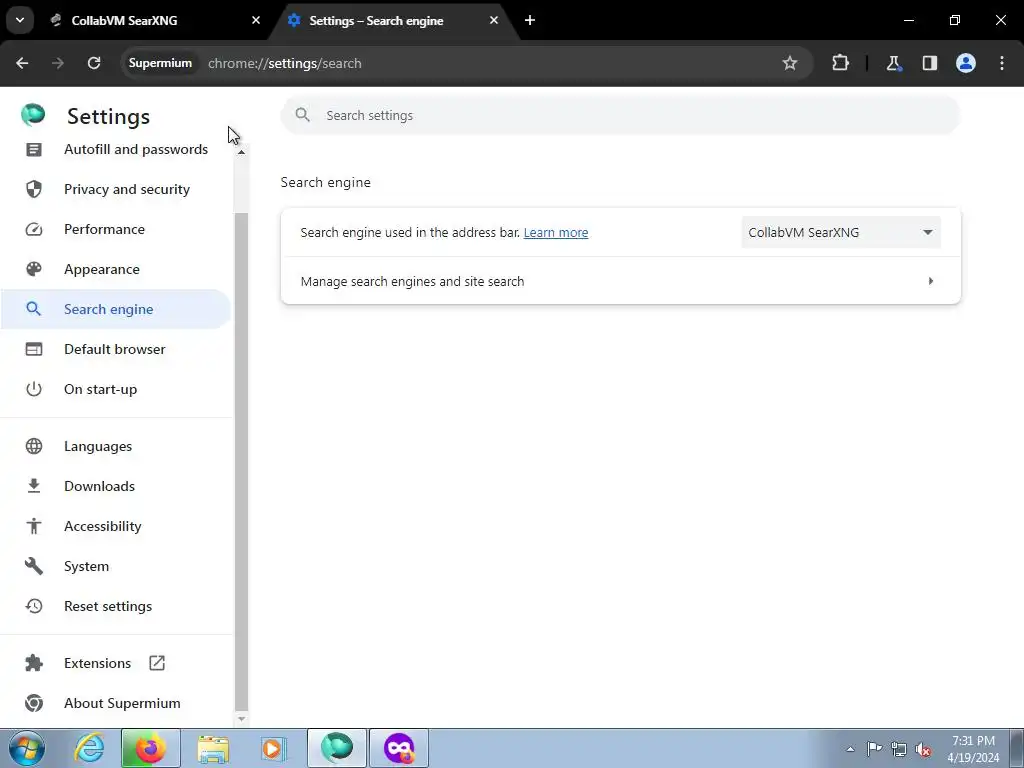Open the Learn more link

(556, 232)
